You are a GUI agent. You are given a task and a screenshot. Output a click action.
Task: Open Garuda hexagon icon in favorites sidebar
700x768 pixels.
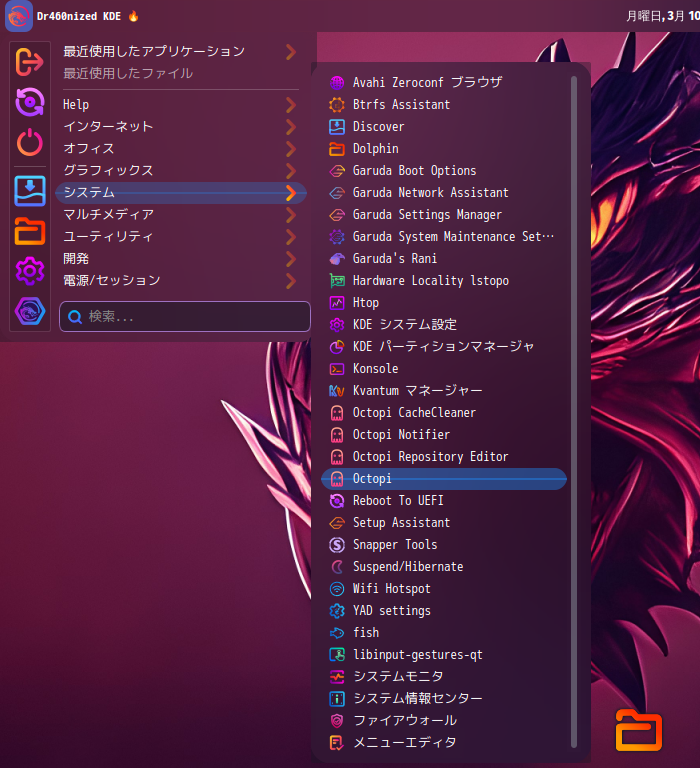30,311
